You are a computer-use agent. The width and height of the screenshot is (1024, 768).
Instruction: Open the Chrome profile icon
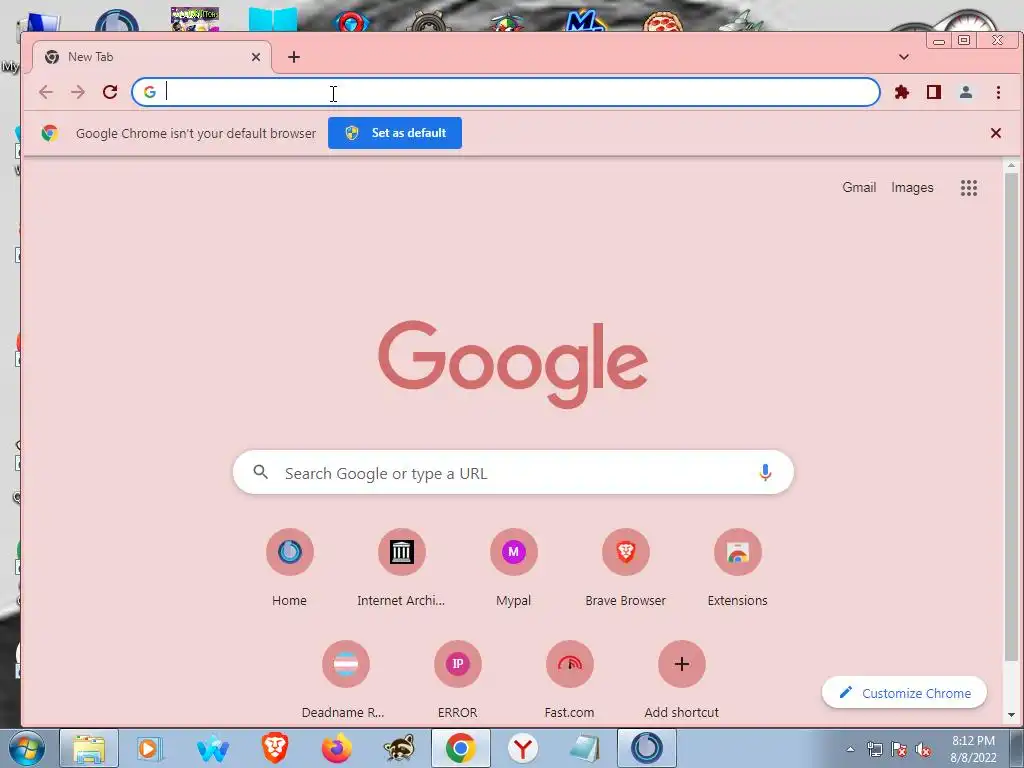coord(966,92)
